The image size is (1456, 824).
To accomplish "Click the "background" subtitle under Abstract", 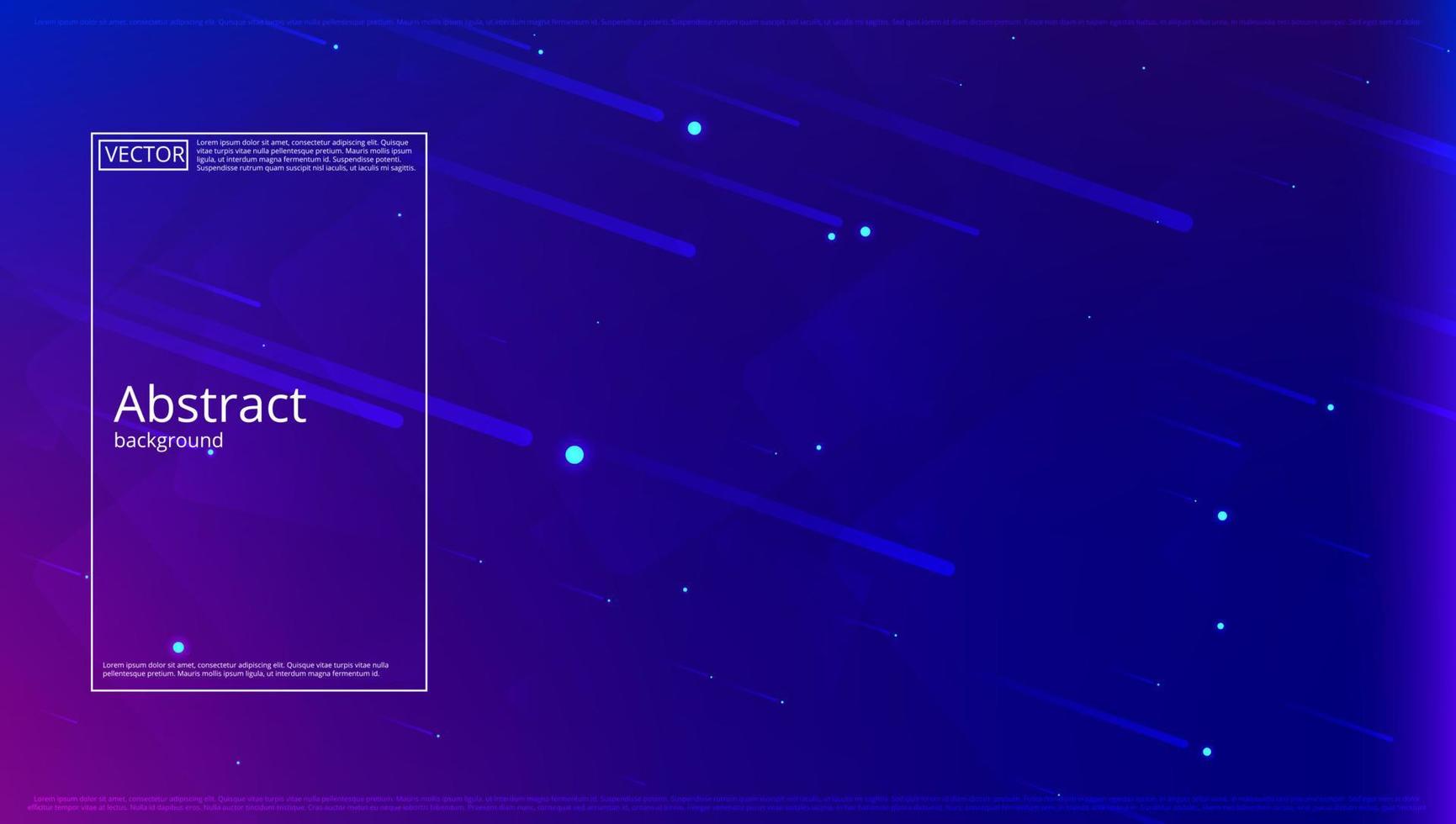I will pyautogui.click(x=168, y=441).
